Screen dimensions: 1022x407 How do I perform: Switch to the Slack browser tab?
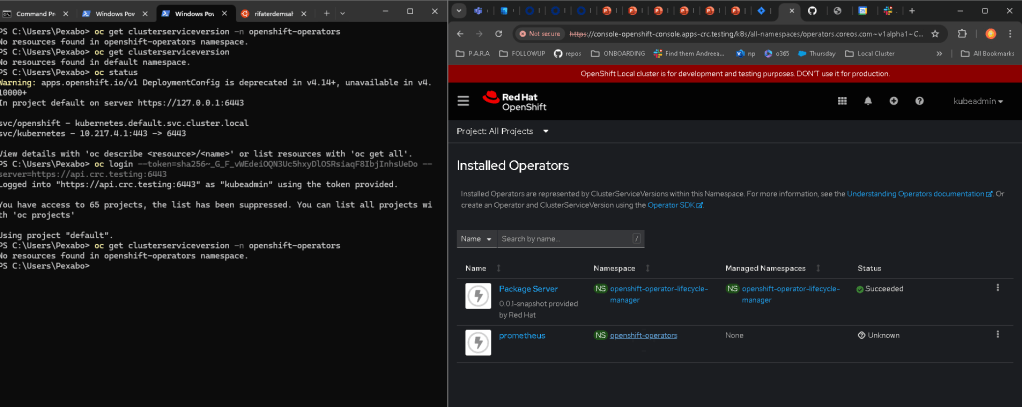pos(888,11)
